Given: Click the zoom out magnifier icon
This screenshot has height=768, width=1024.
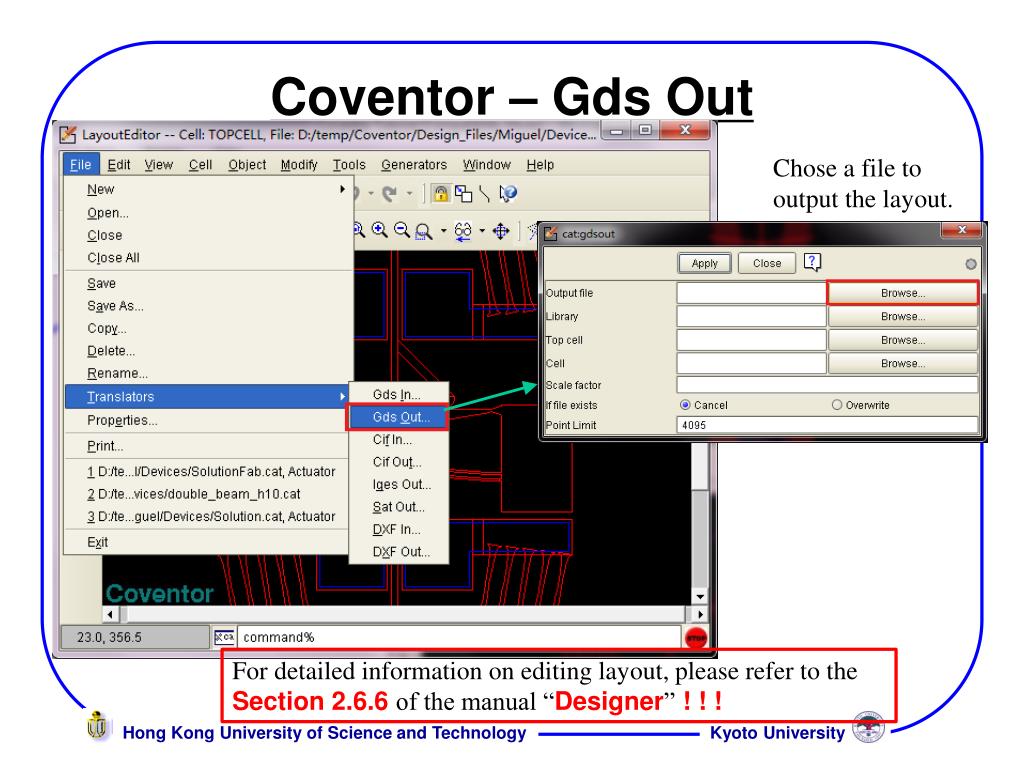Looking at the screenshot, I should [x=402, y=230].
